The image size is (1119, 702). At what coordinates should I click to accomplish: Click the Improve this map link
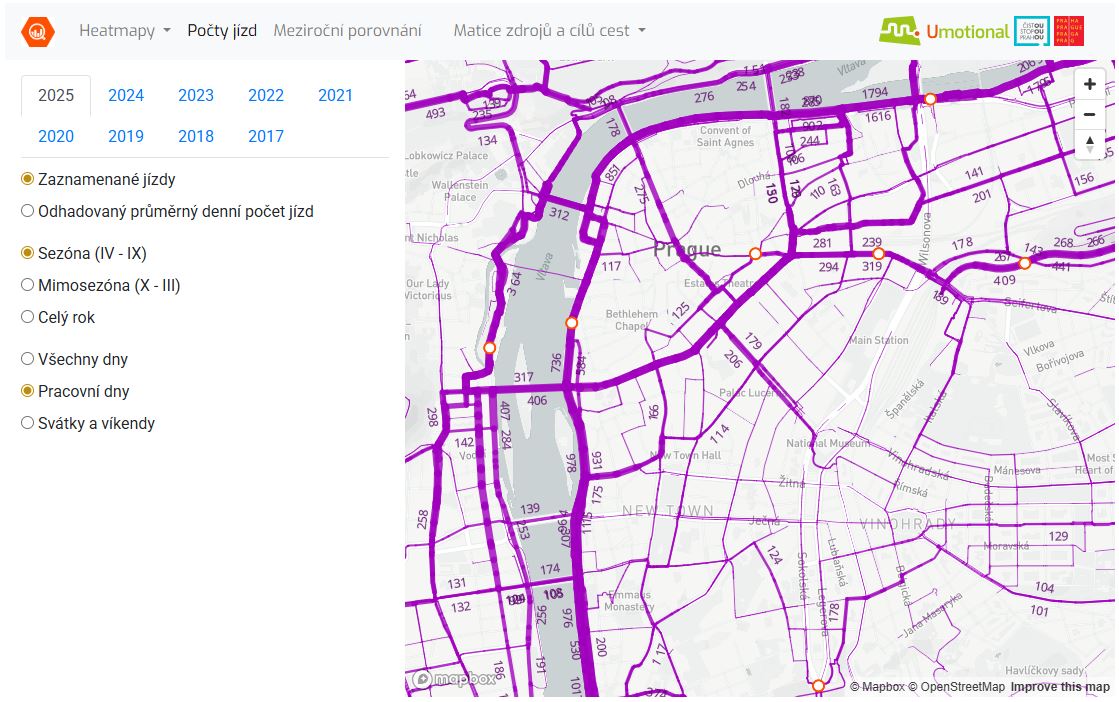[1059, 687]
